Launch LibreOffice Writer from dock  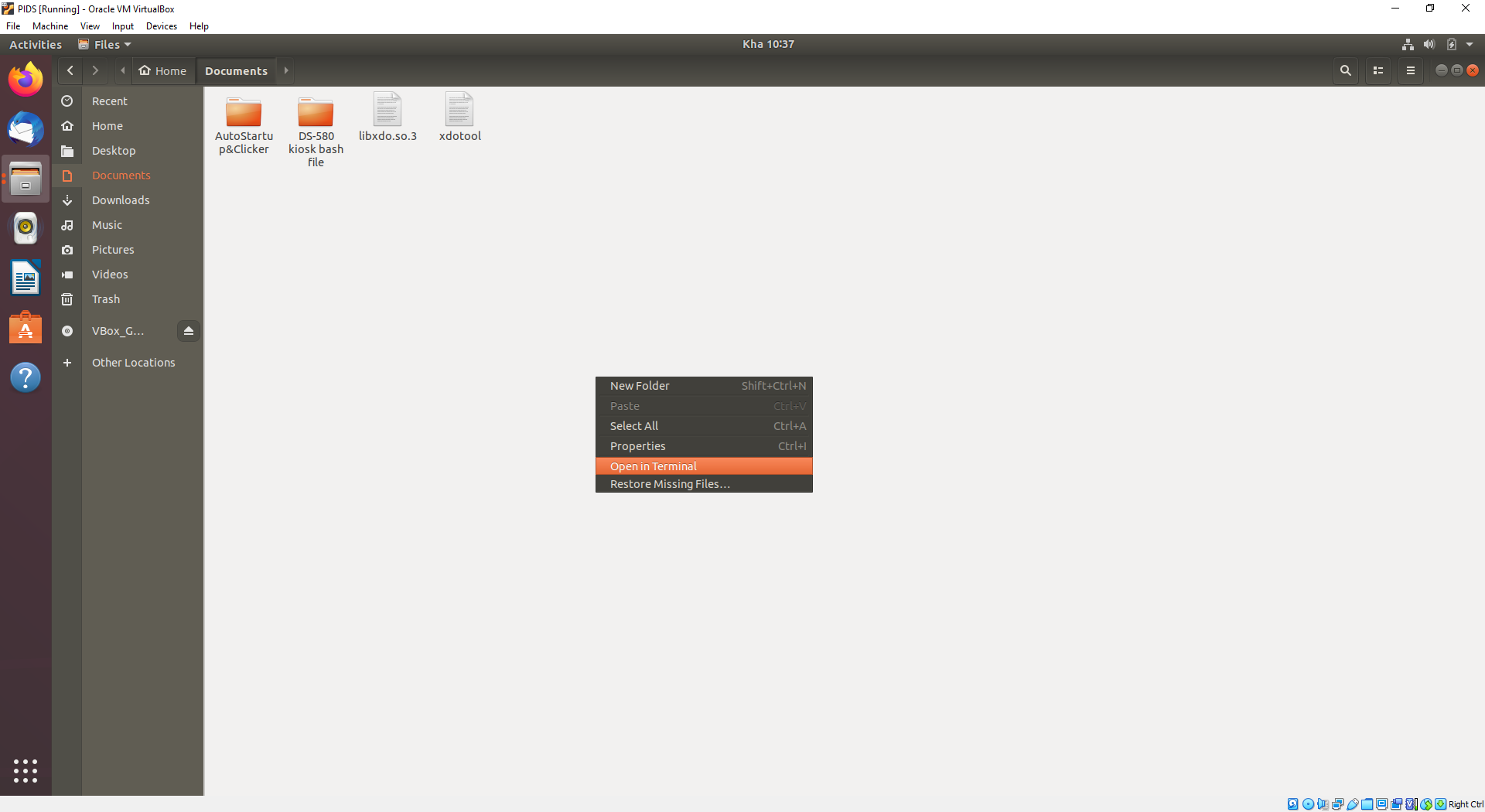pyautogui.click(x=26, y=278)
